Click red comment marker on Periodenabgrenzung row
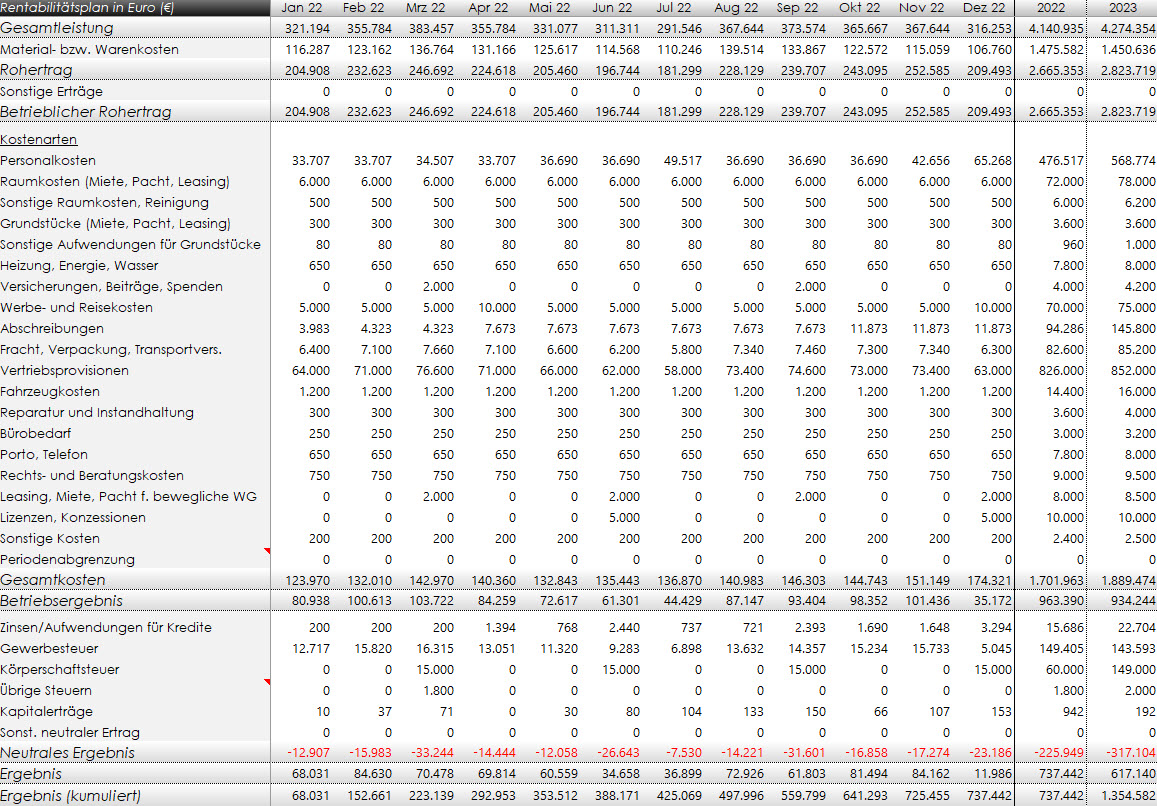The width and height of the screenshot is (1157, 806). (266, 551)
